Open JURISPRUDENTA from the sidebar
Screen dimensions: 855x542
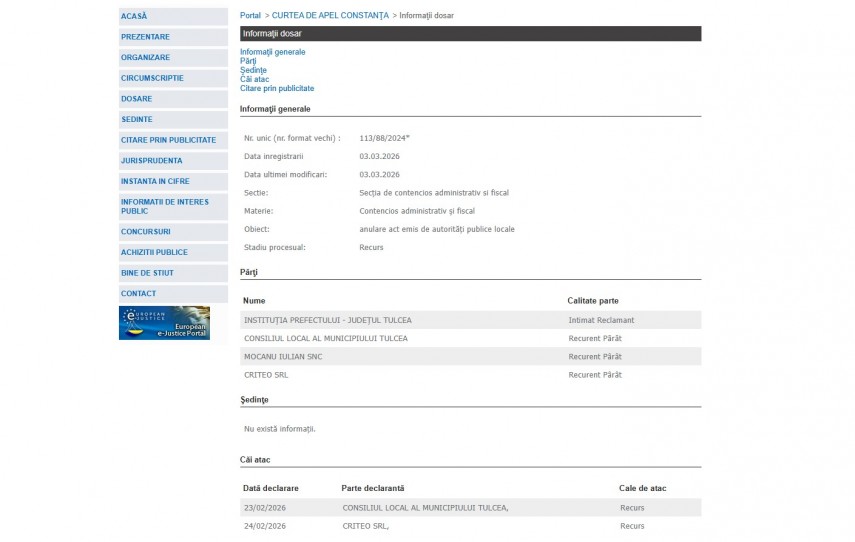point(152,160)
